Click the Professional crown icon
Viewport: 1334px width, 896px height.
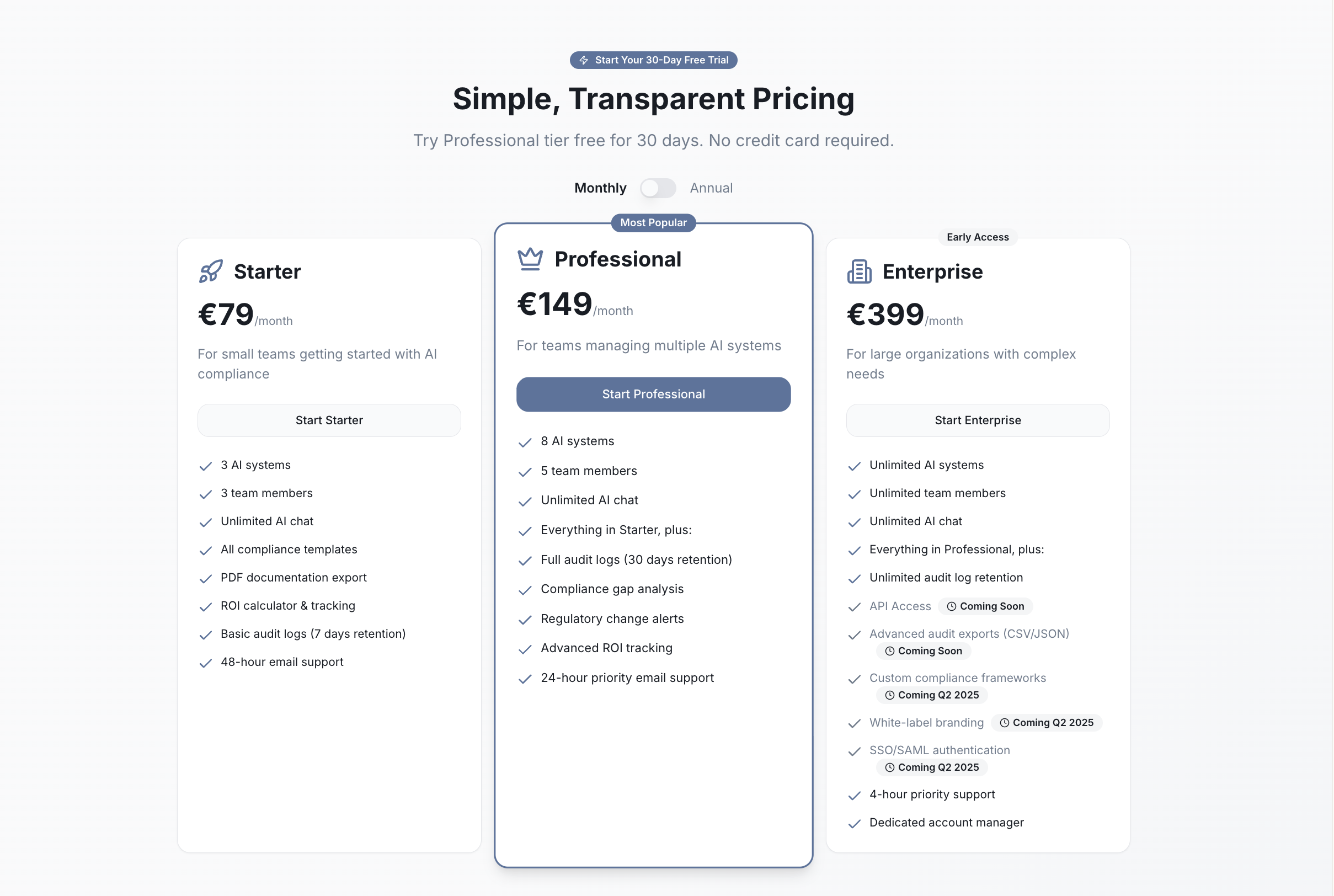tap(530, 259)
